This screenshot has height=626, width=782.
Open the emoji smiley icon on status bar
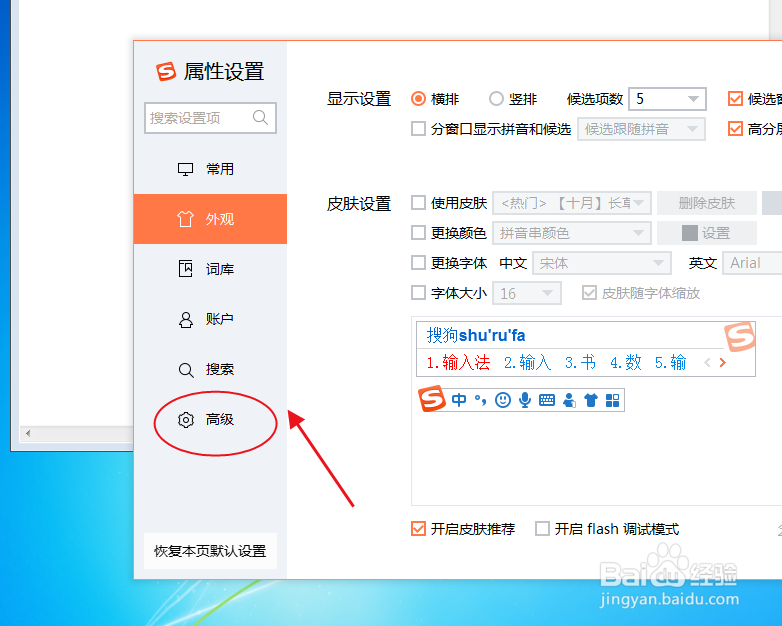tap(503, 400)
